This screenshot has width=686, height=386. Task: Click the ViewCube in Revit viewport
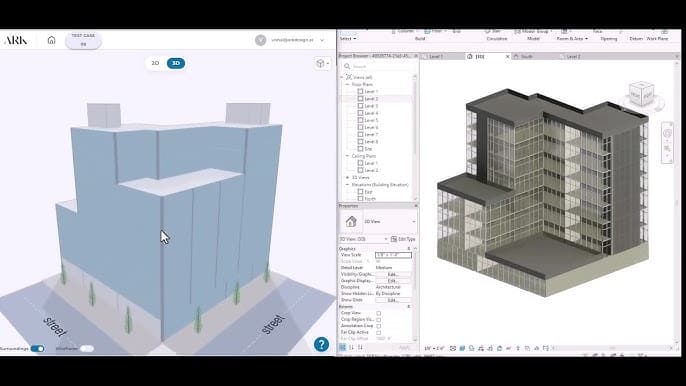(x=641, y=94)
